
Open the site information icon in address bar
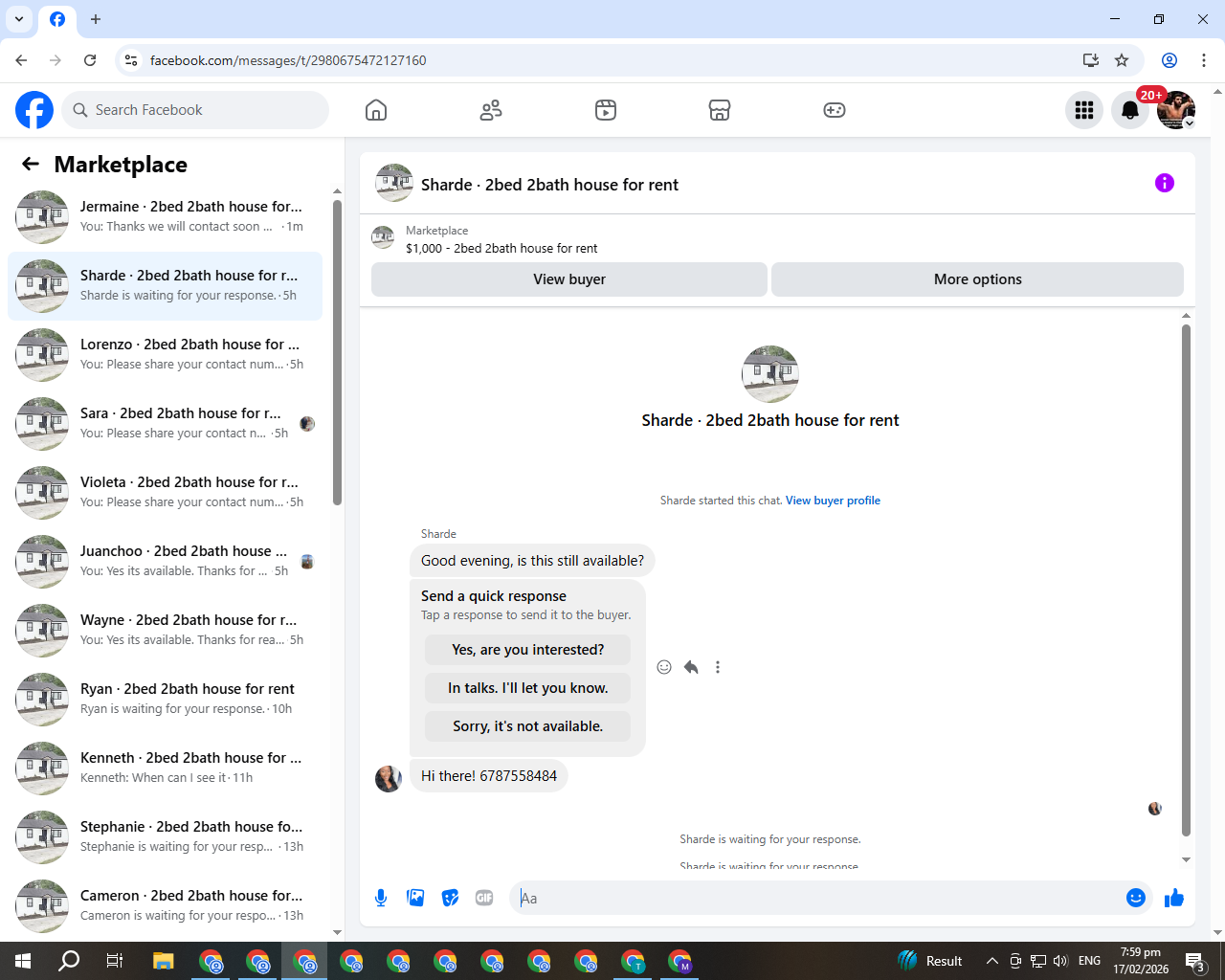(x=131, y=60)
